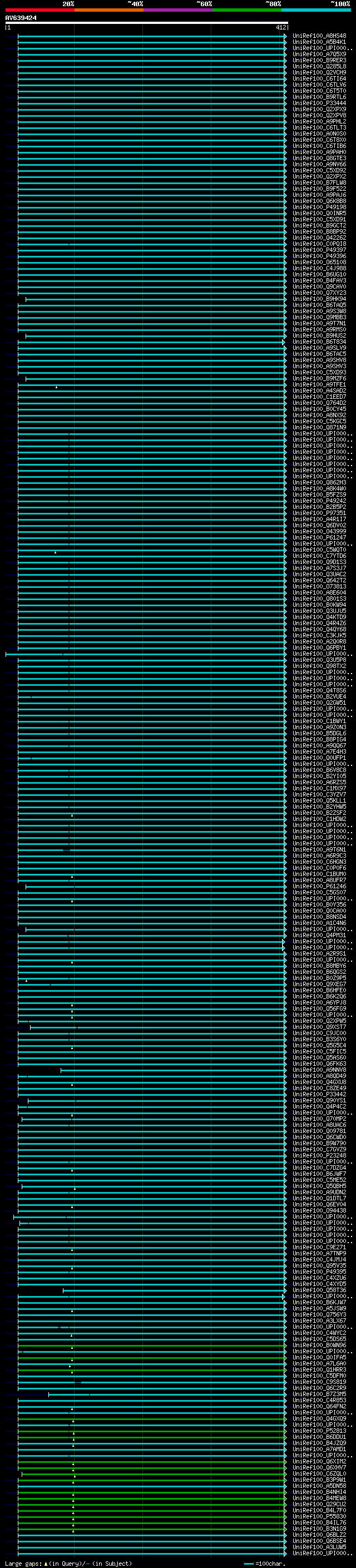
Task: Select the UniRef100_P52813 label
Action: (319, 1431)
